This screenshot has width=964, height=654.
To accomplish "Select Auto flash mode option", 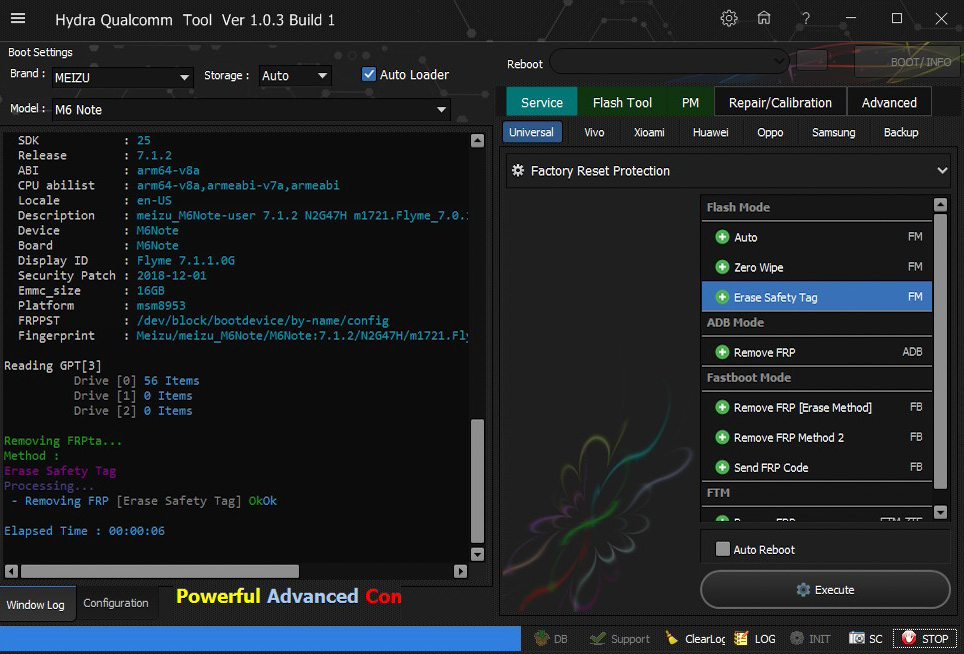I will (x=817, y=237).
